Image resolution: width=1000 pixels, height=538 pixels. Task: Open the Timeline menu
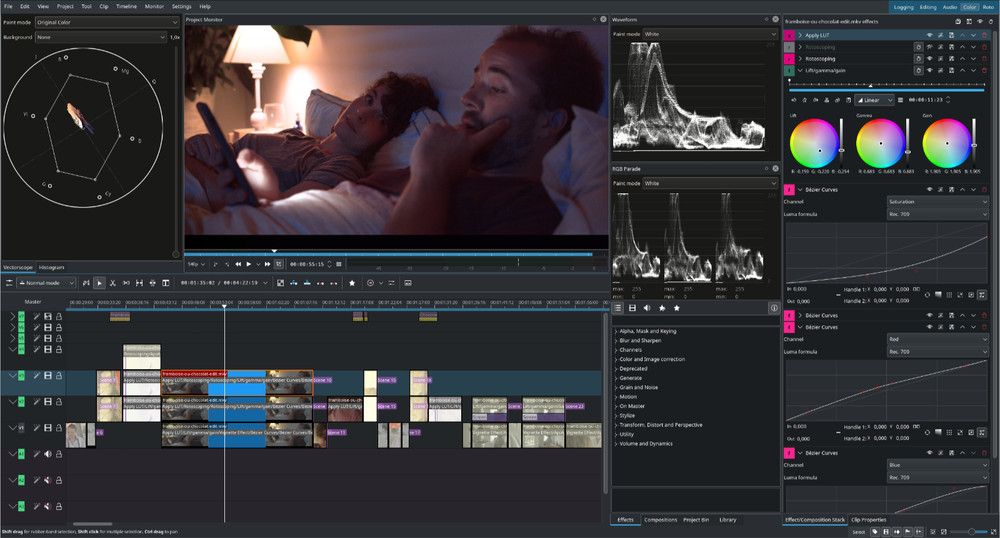pyautogui.click(x=126, y=6)
